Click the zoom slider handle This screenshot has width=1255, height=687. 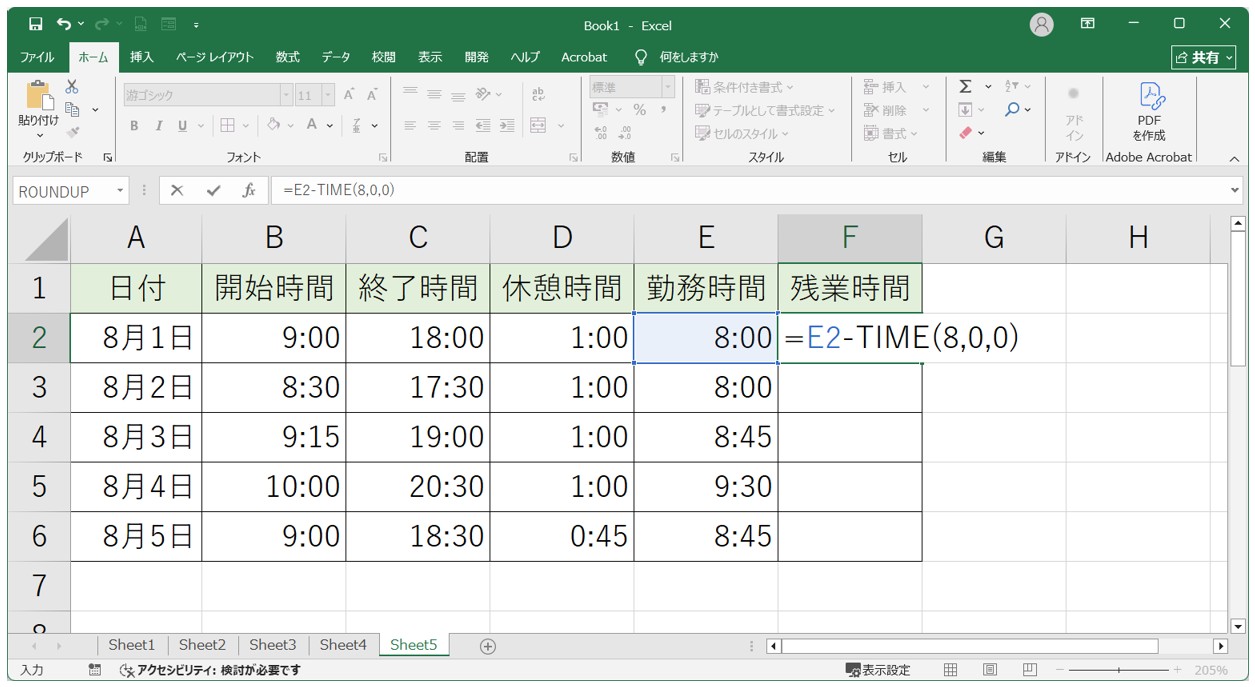tap(1118, 670)
